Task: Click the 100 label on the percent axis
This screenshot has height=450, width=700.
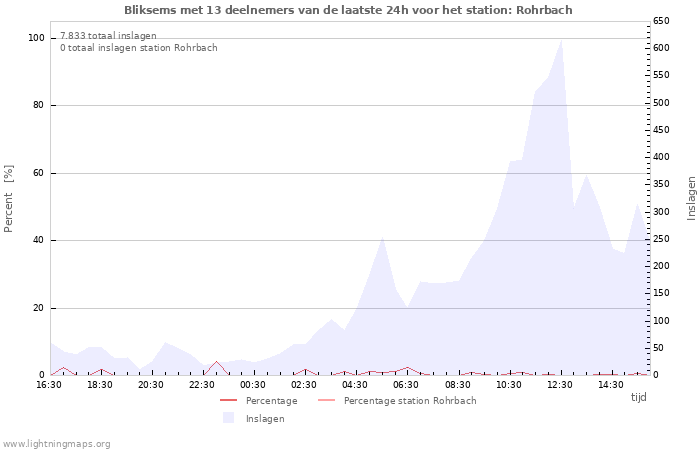Action: click(x=37, y=38)
